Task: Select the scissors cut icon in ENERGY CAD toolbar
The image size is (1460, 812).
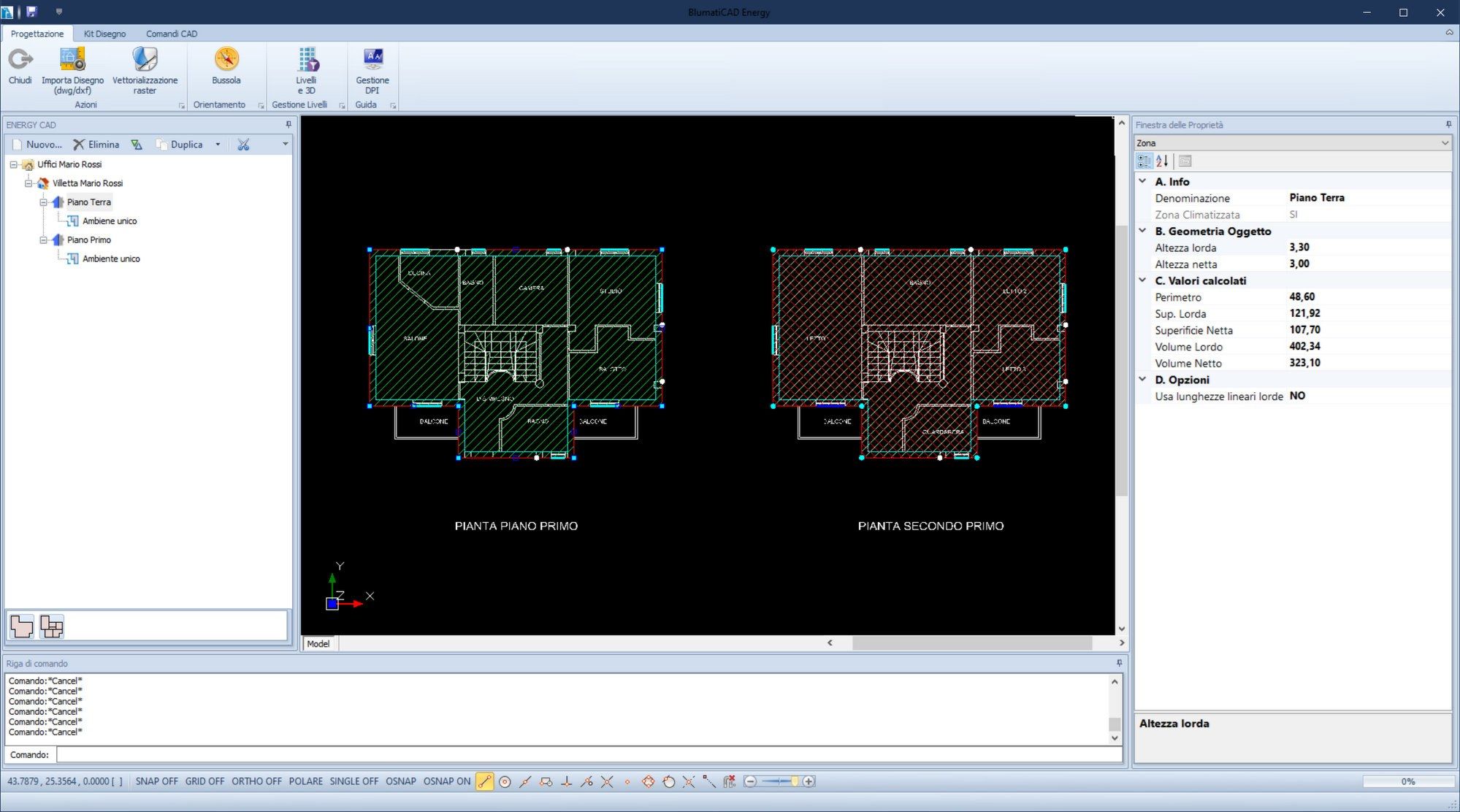Action: pos(243,144)
